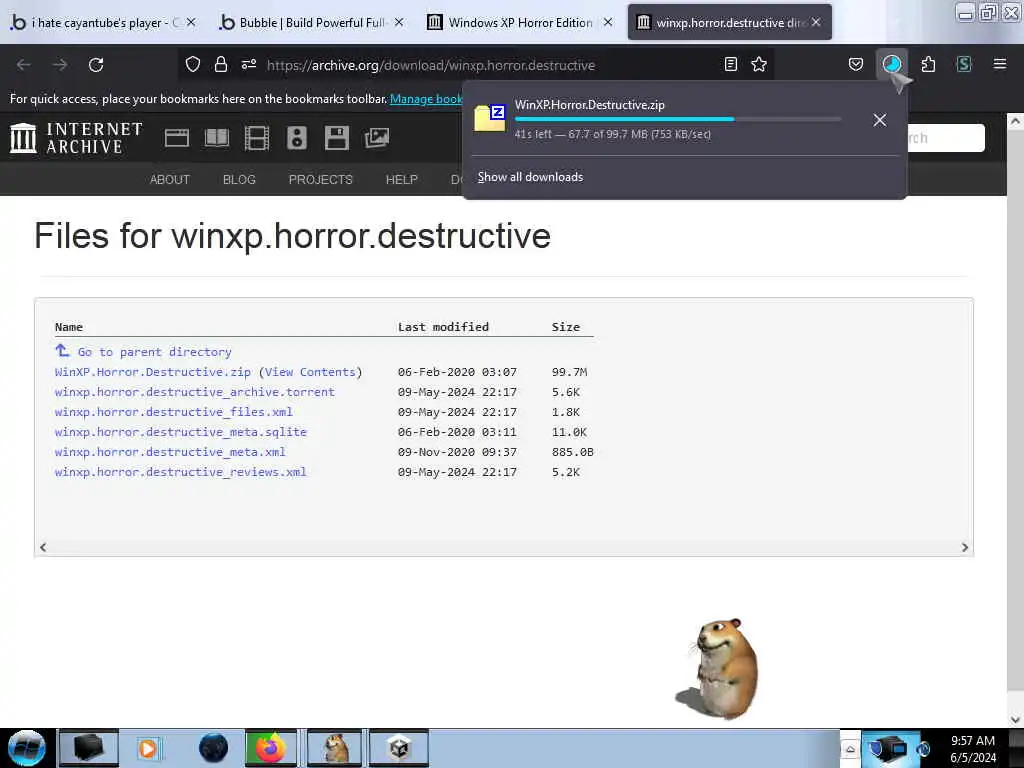Open the extensions puzzle icon

(x=928, y=64)
